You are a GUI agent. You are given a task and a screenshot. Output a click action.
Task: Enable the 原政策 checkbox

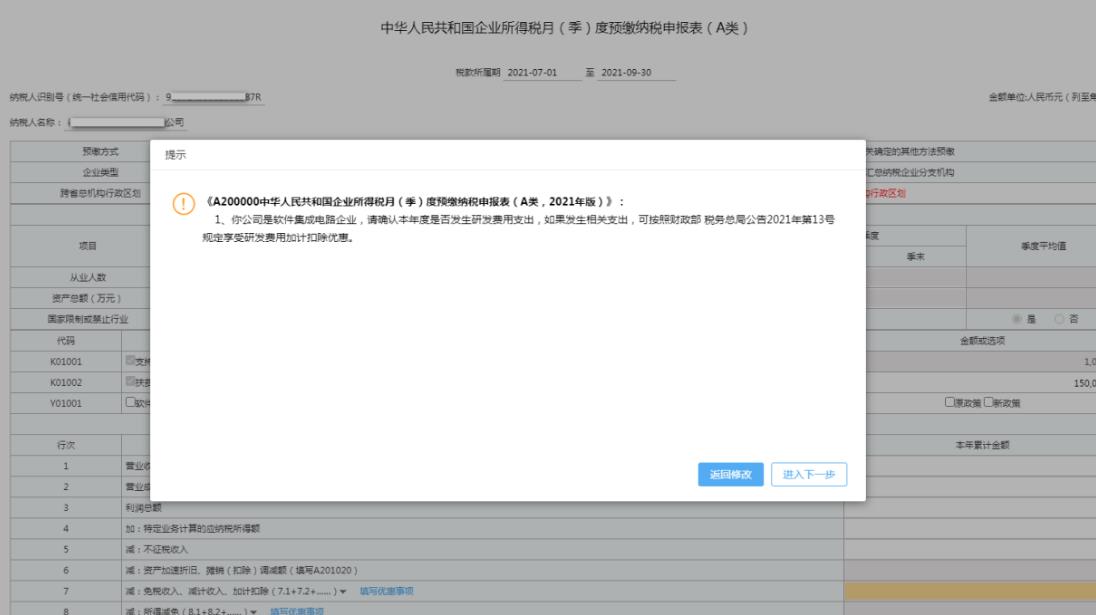(950, 402)
